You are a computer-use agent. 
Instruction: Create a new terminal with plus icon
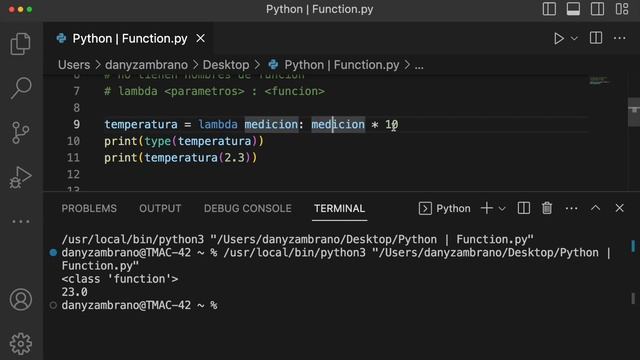[487, 208]
